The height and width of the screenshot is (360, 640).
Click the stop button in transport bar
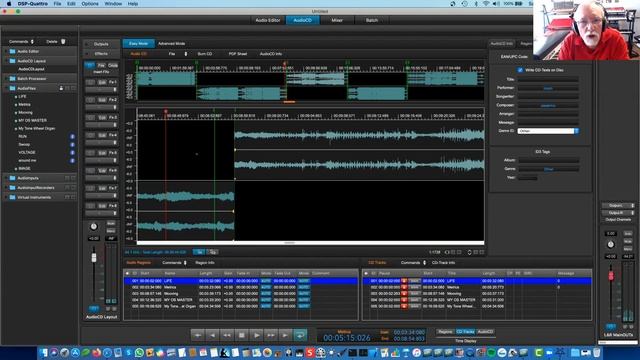click(242, 335)
